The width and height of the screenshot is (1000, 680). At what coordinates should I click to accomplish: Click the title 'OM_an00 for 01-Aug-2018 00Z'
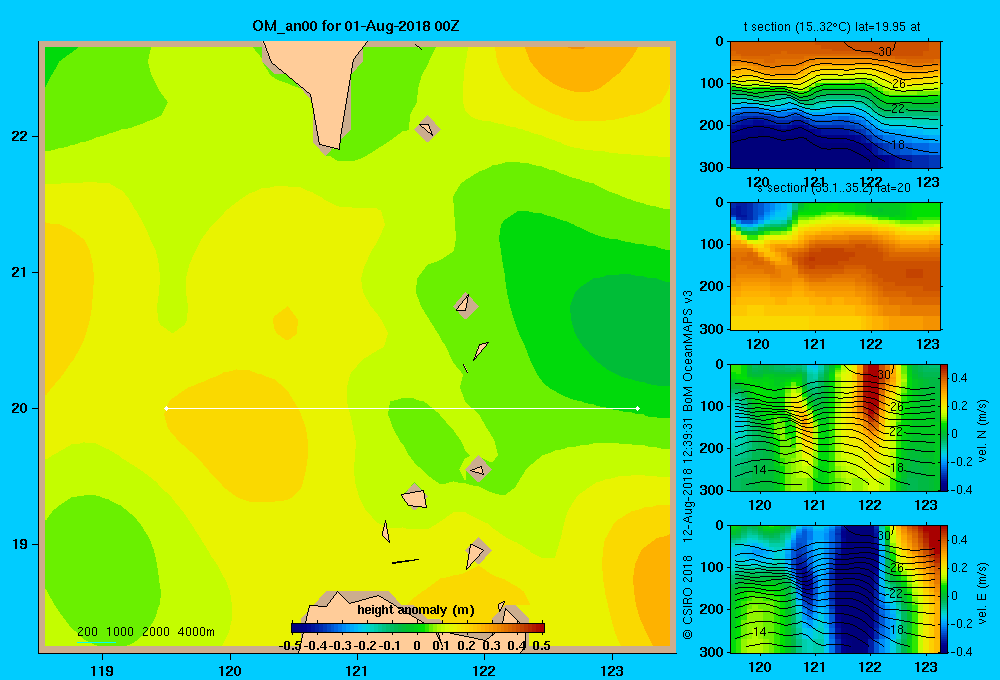(x=356, y=26)
